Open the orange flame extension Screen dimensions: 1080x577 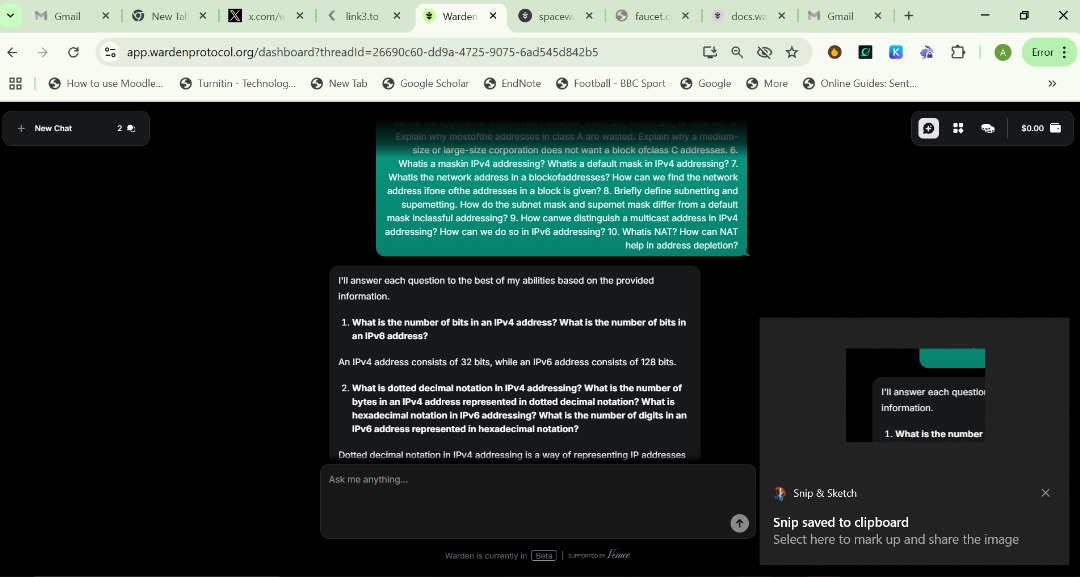click(835, 52)
